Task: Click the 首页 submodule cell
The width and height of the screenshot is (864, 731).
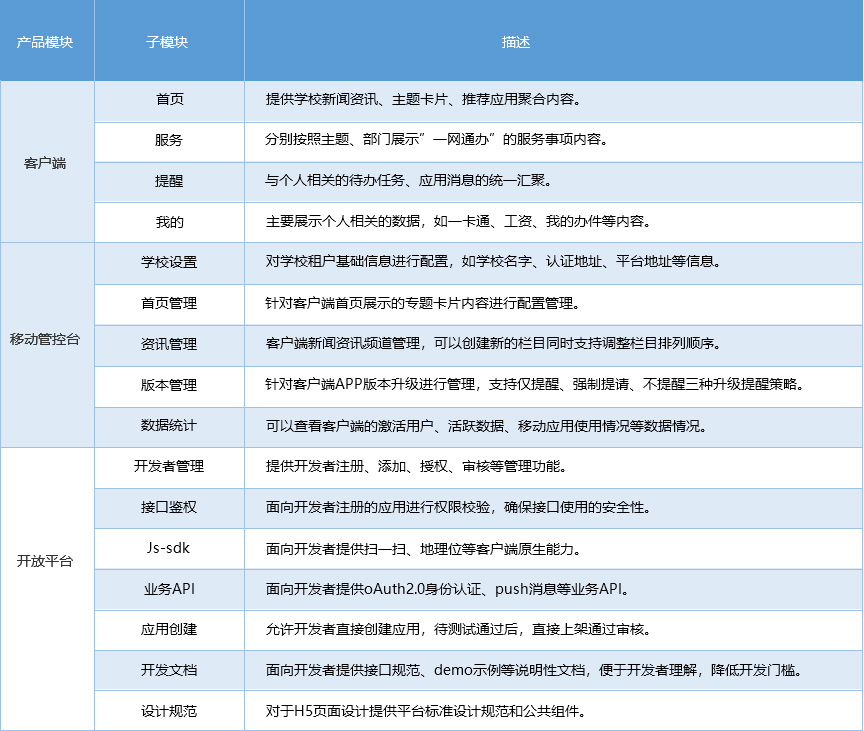Action: click(x=169, y=99)
